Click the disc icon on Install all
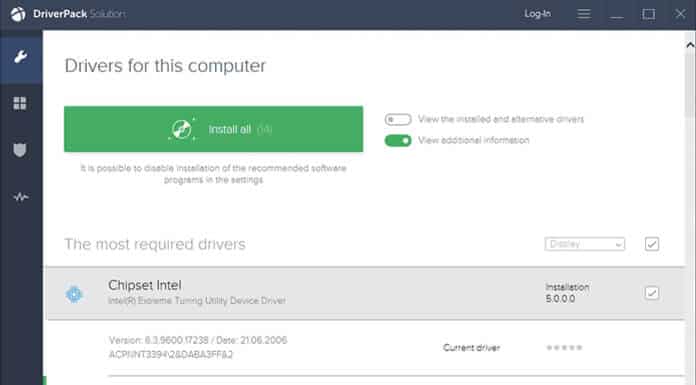The height and width of the screenshot is (385, 696). pos(182,129)
